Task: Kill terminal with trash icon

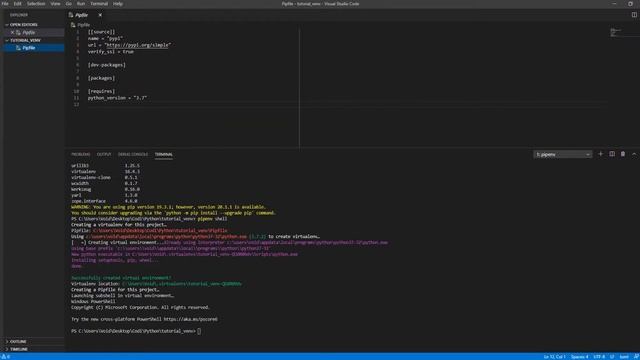Action: point(623,154)
